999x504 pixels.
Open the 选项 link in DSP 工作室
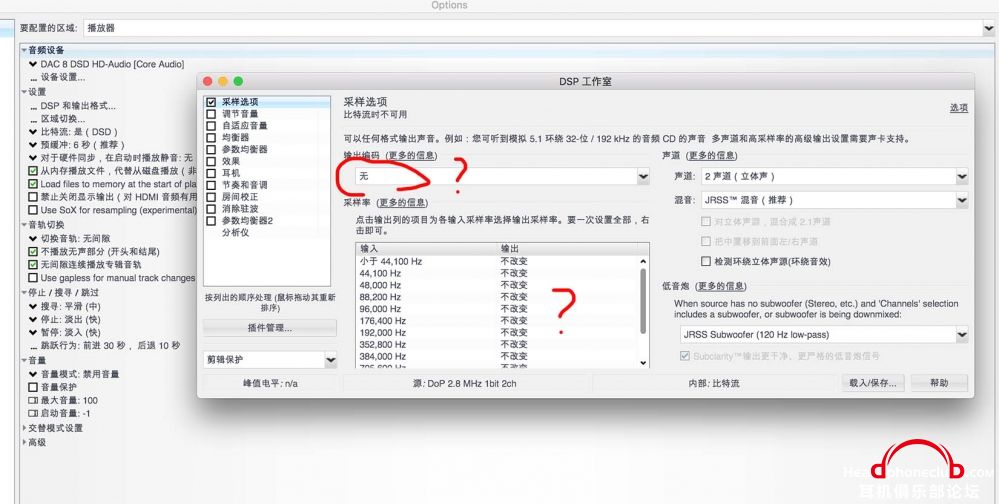(x=959, y=108)
